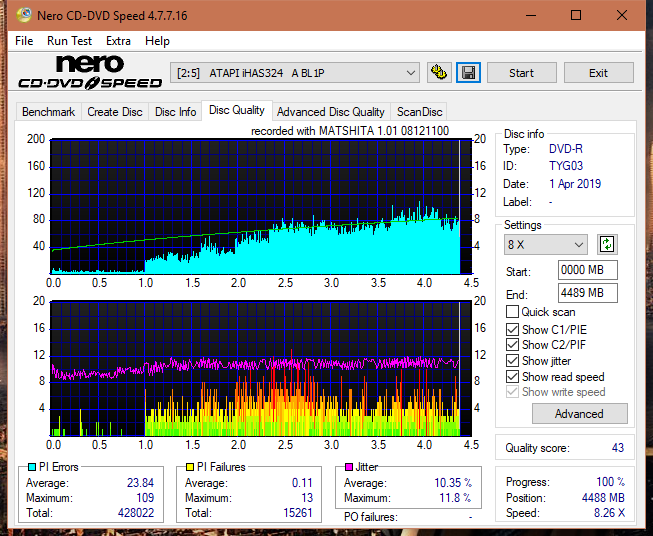Screen dimensions: 653x536
Task: Toggle the Show jitter checkbox
Action: 512,361
